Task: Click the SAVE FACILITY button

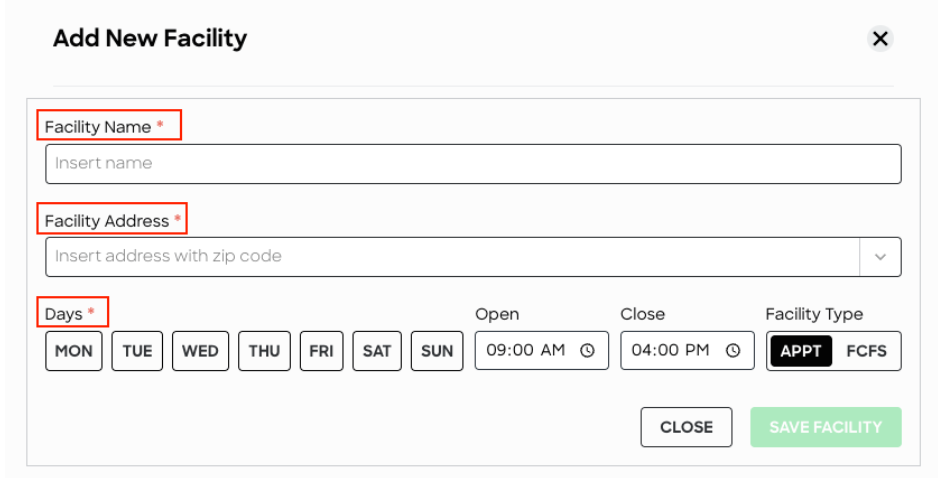Action: 826,427
